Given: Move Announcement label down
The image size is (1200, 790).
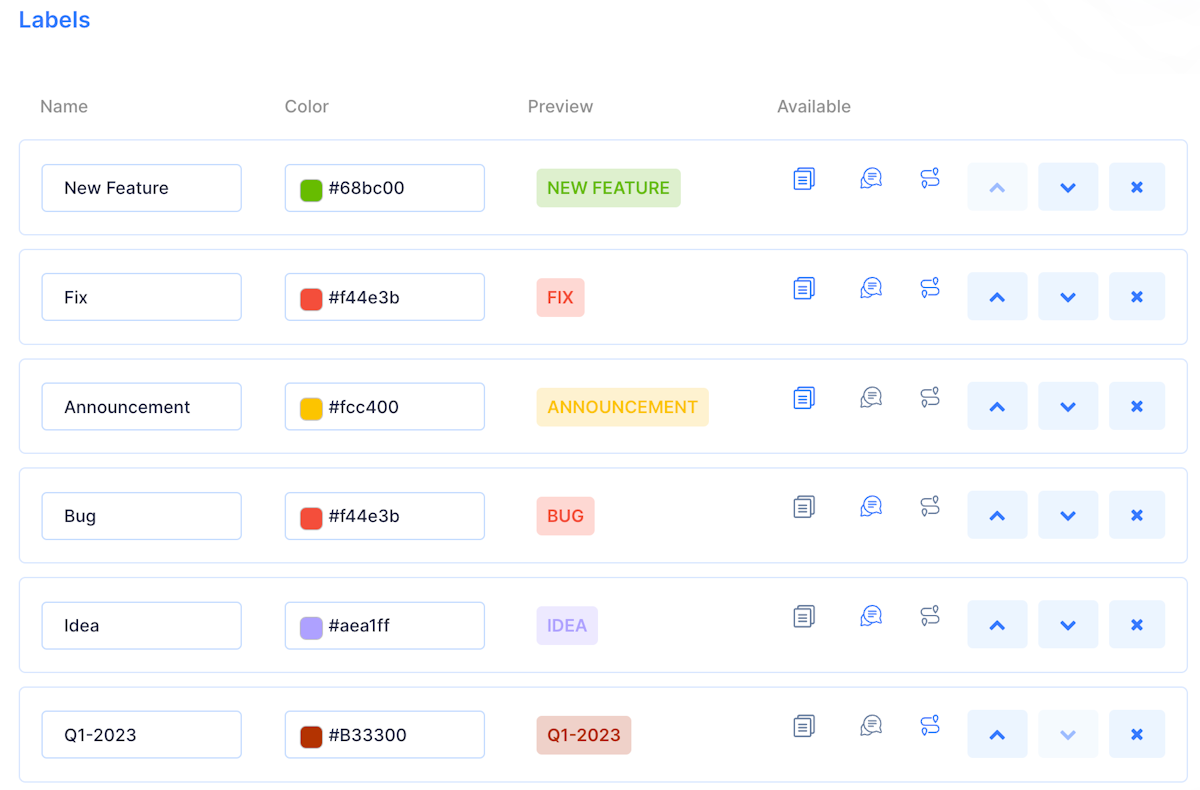Looking at the screenshot, I should click(x=1068, y=406).
